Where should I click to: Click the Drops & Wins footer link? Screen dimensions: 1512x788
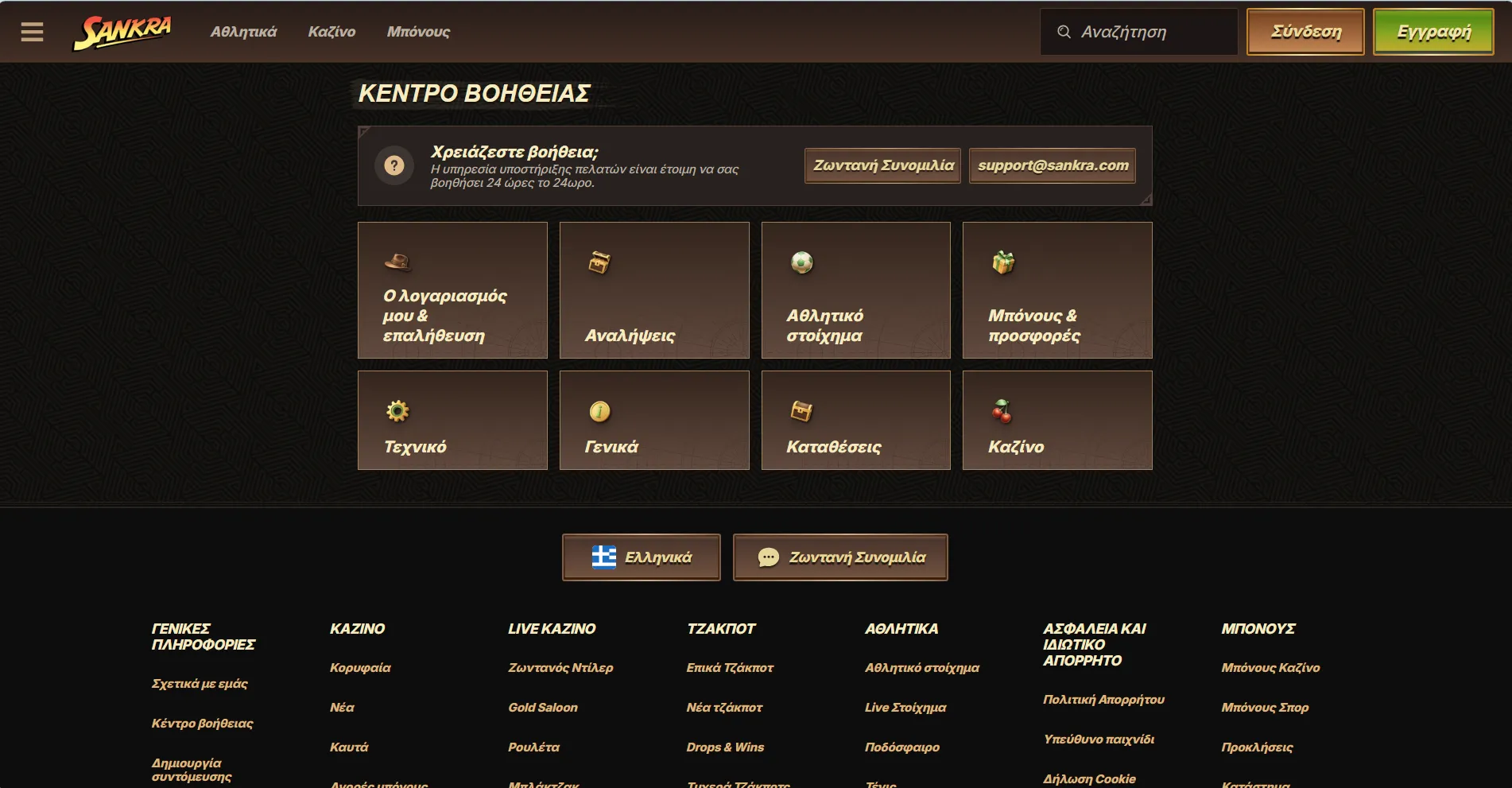(725, 747)
